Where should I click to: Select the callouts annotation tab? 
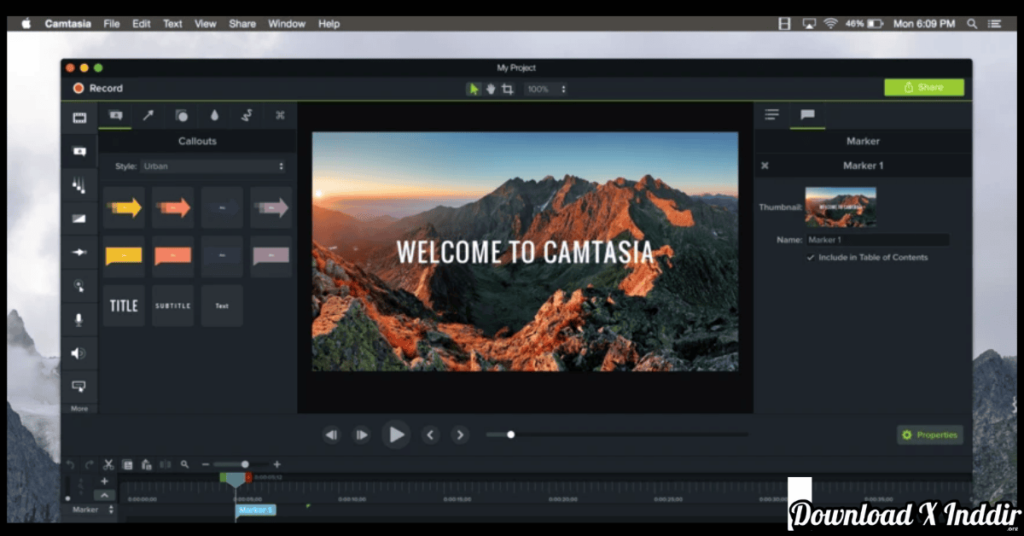(116, 116)
